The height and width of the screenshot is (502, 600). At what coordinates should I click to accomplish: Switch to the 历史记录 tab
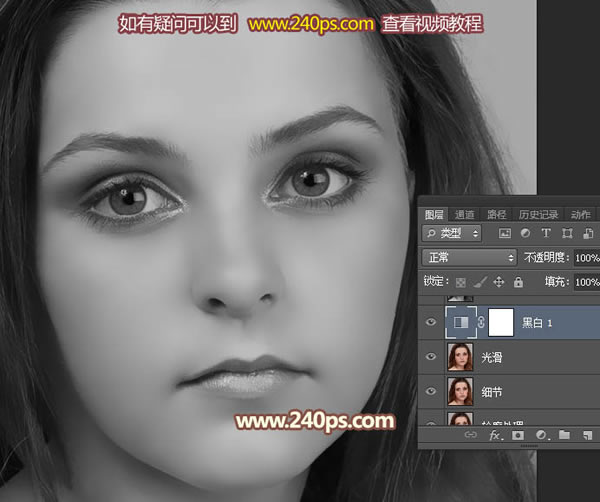(538, 215)
